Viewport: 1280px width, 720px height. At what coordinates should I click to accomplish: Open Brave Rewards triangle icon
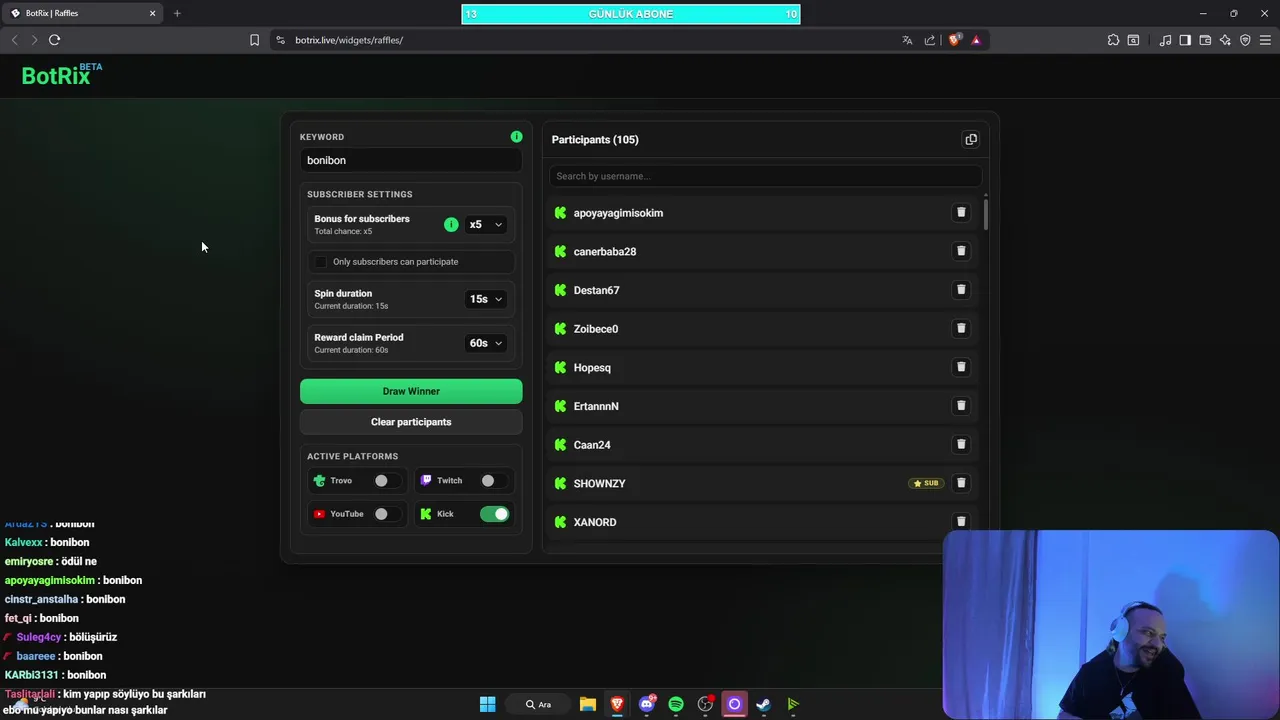[x=976, y=40]
